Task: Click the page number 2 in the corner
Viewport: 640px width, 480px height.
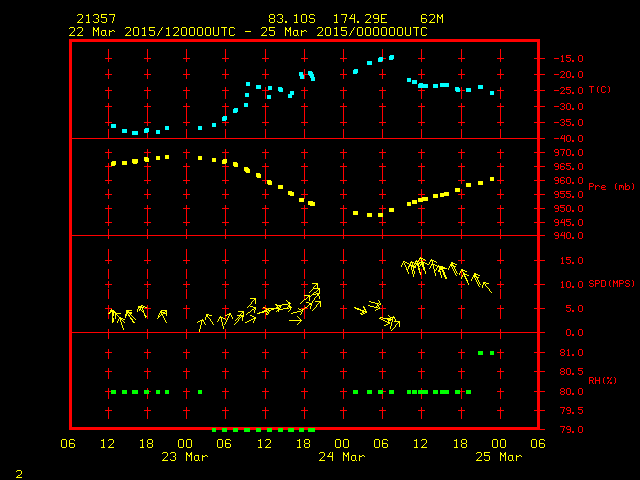Action: tap(19, 474)
